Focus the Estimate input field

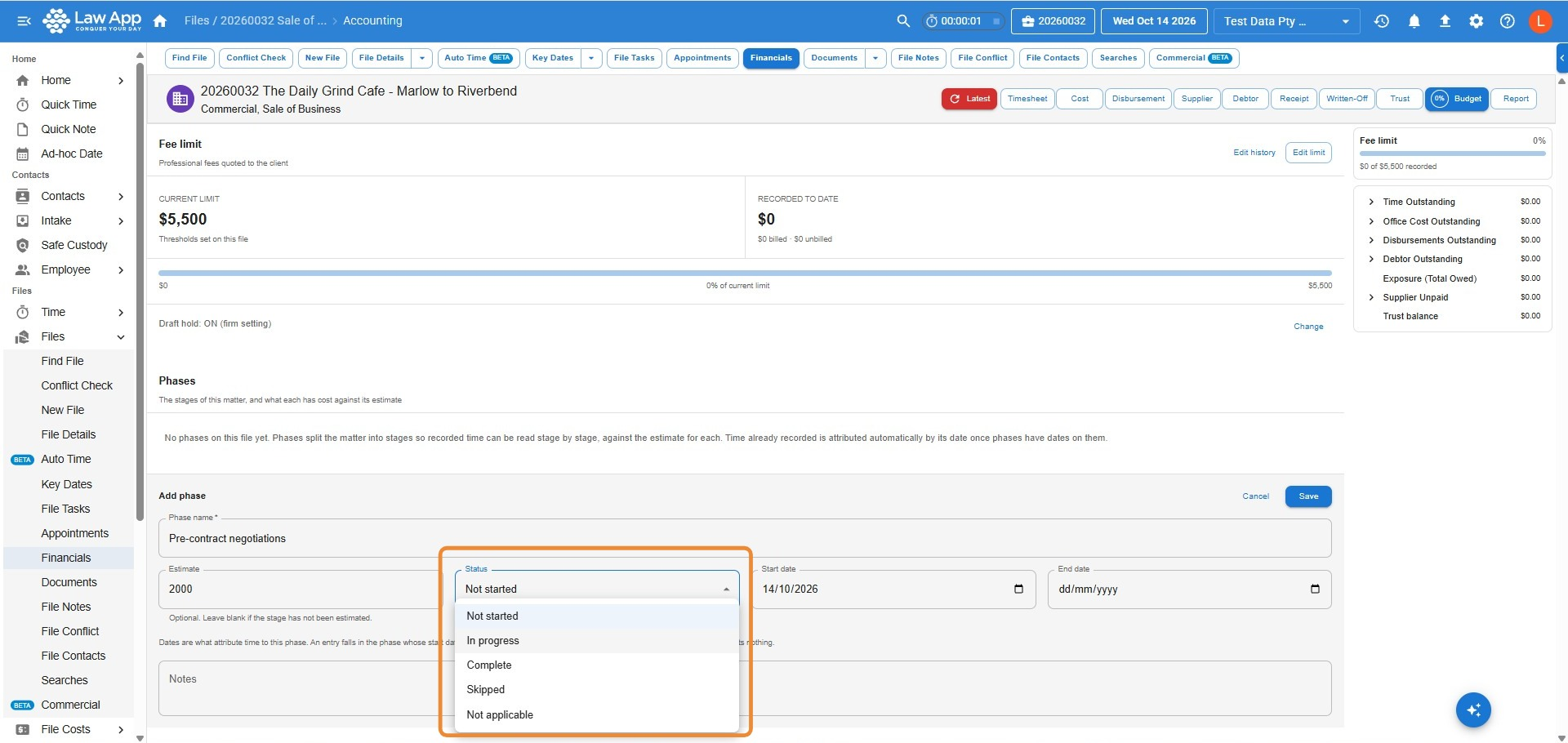(301, 589)
